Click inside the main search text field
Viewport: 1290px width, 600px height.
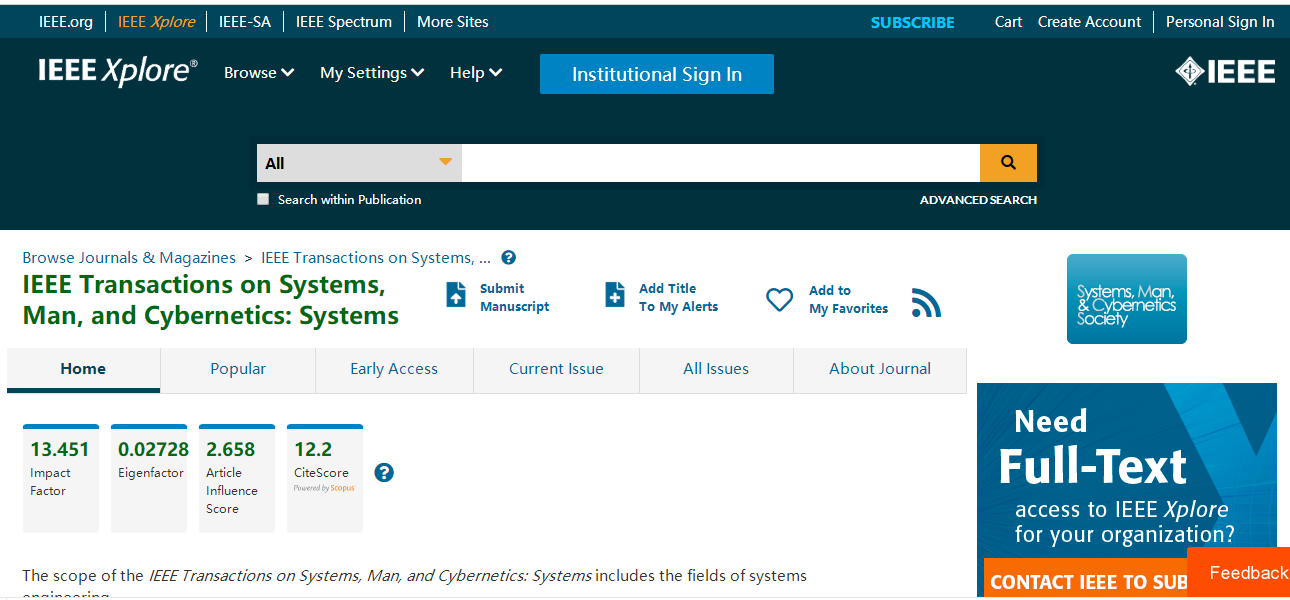pyautogui.click(x=720, y=163)
